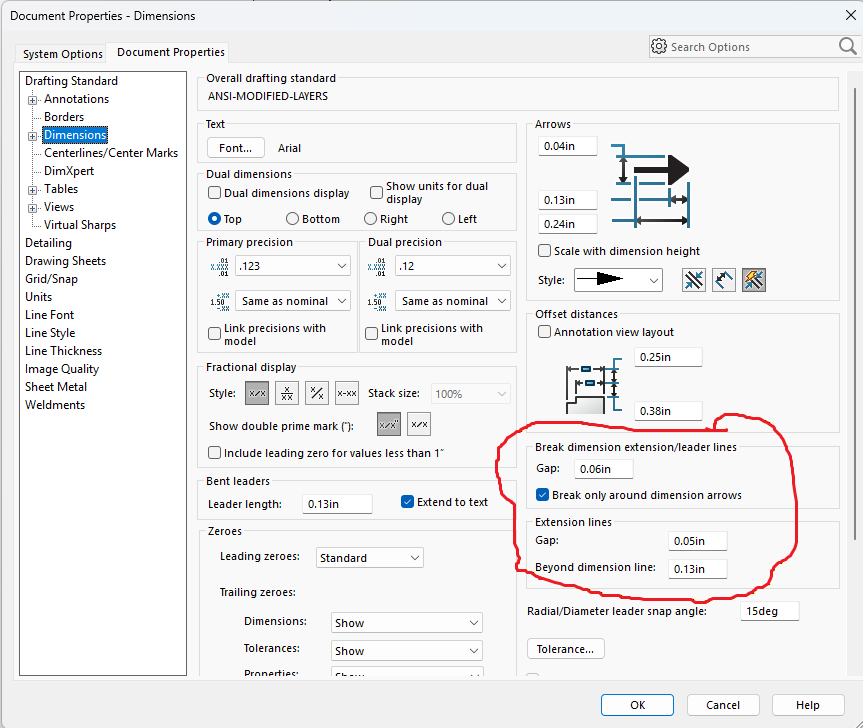Enable Dual dimensions display checkbox
Viewport: 863px width, 728px height.
pyautogui.click(x=214, y=193)
